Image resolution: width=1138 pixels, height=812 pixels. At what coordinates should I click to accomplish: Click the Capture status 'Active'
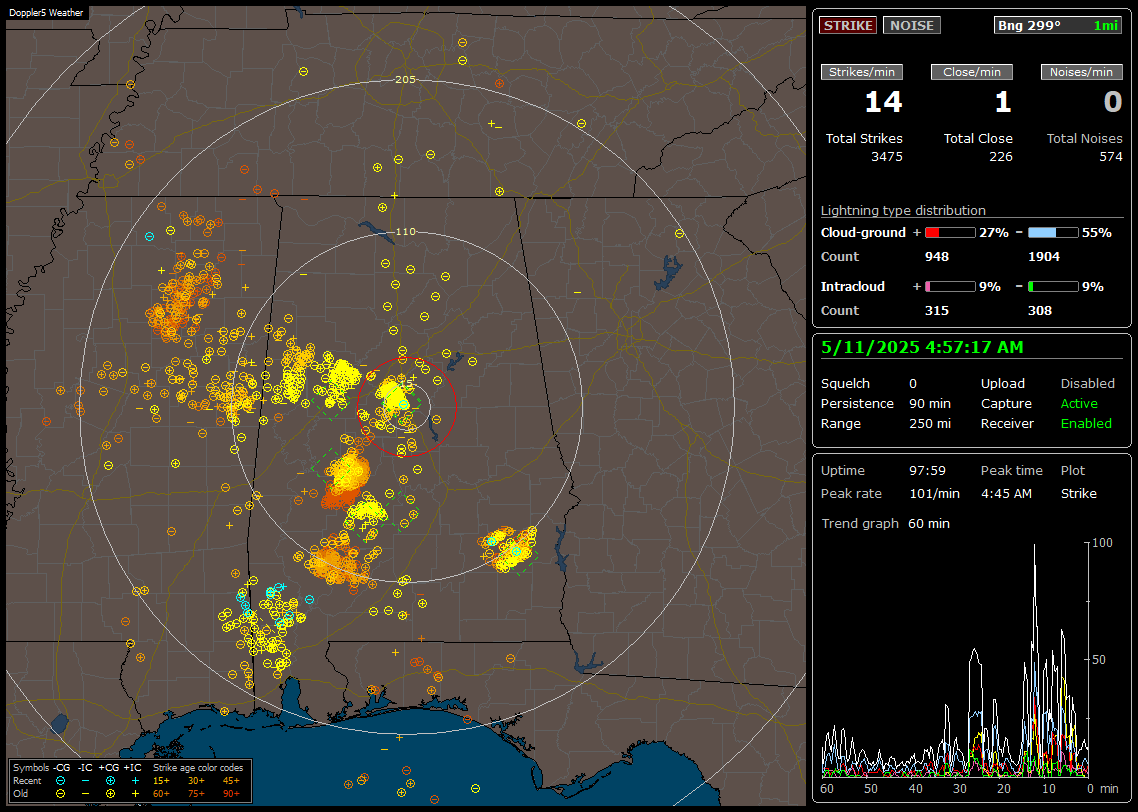[x=1078, y=403]
